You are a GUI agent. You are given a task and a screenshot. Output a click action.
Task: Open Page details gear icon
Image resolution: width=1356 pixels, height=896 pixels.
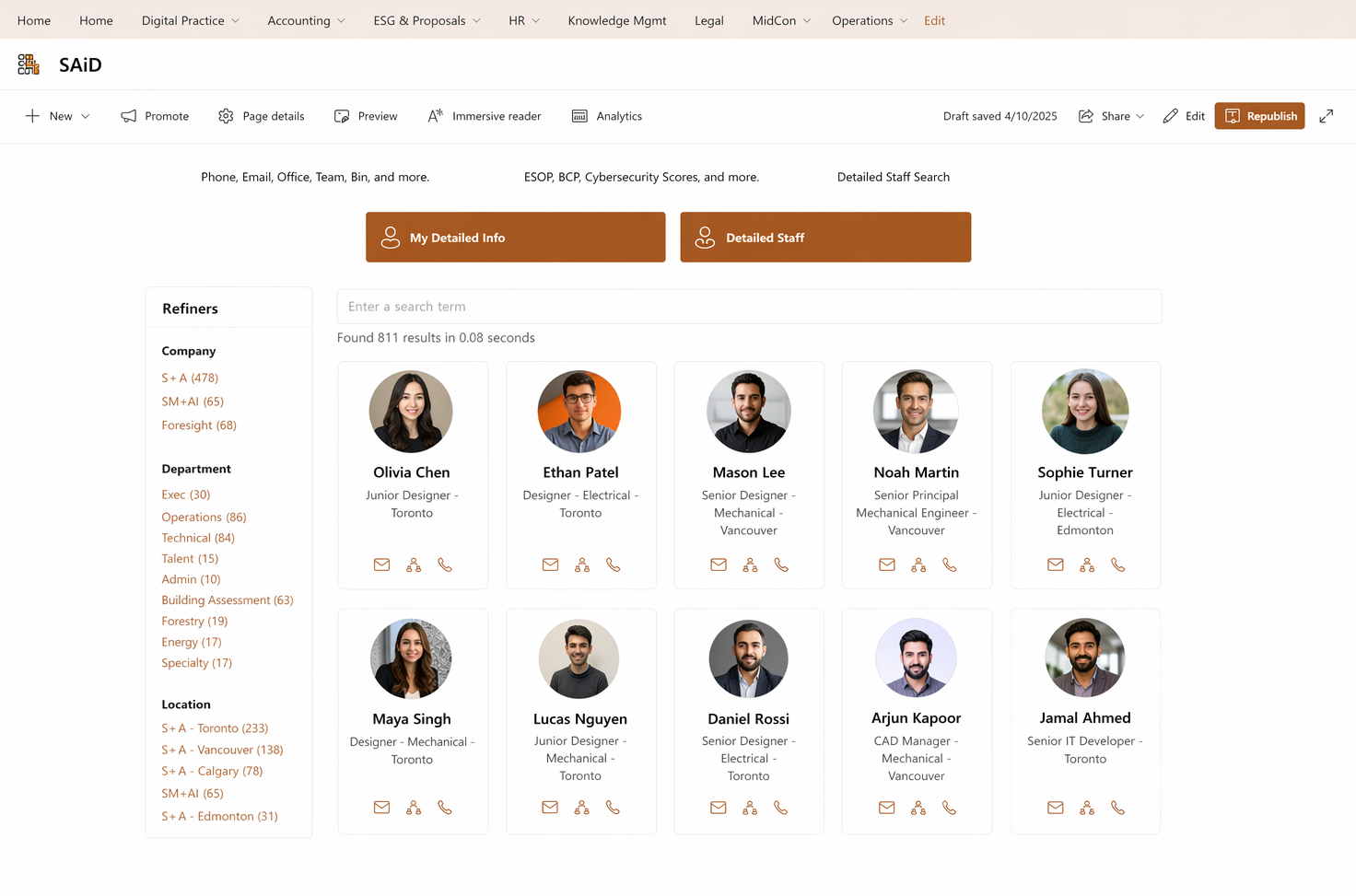[226, 116]
